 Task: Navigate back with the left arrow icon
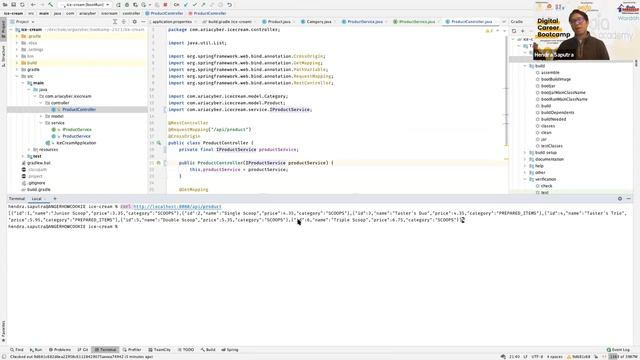(33, 5)
